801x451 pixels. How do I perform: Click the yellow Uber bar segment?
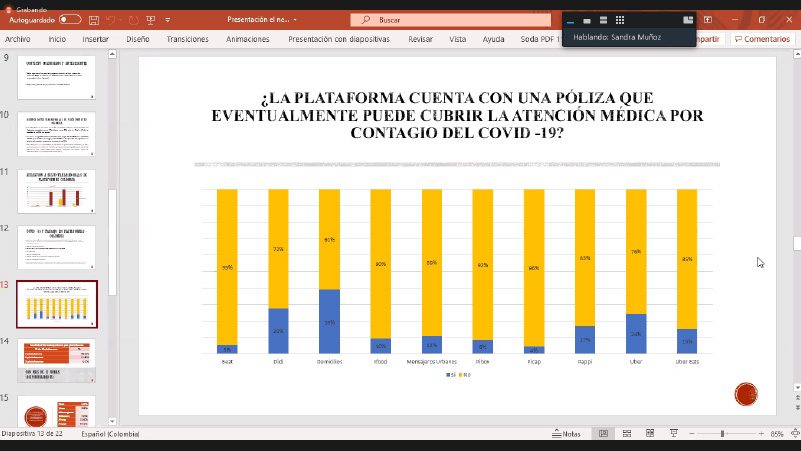636,251
